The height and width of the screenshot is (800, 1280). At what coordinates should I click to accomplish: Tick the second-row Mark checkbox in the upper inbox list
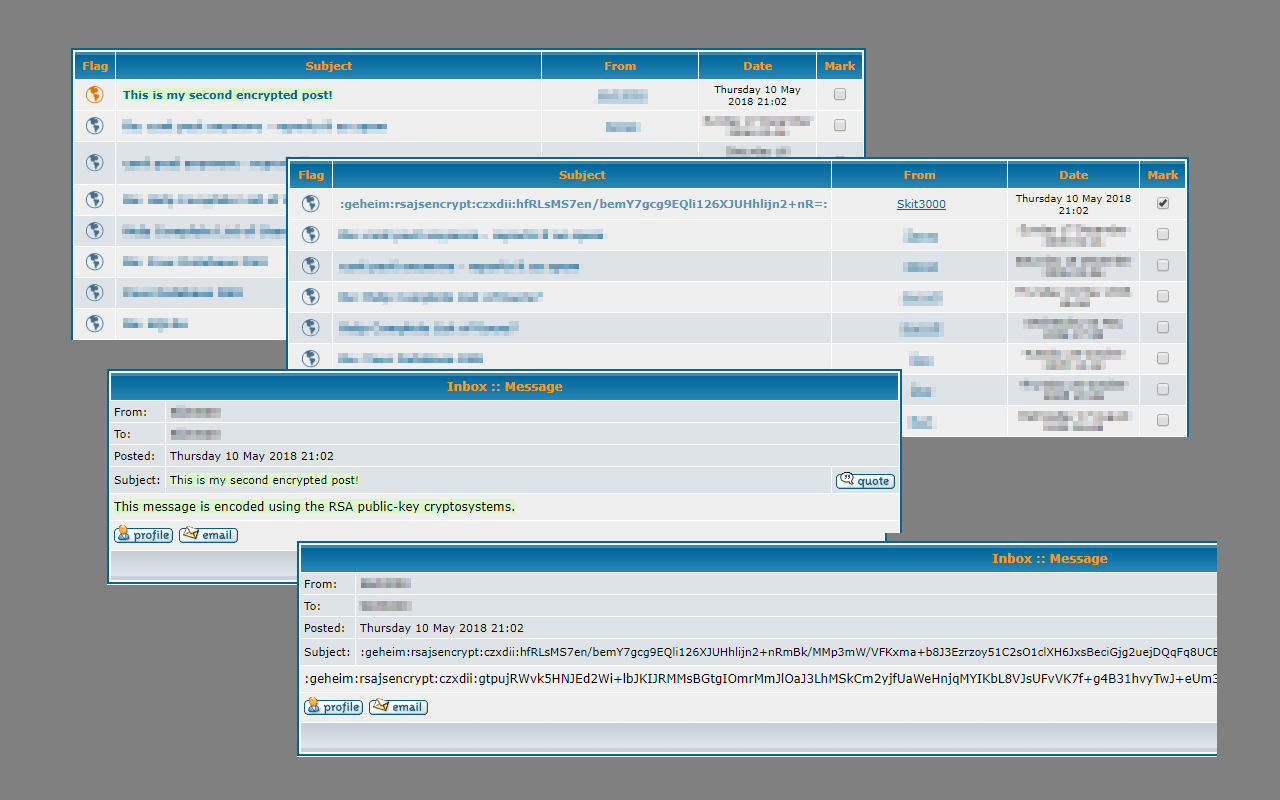pos(840,126)
